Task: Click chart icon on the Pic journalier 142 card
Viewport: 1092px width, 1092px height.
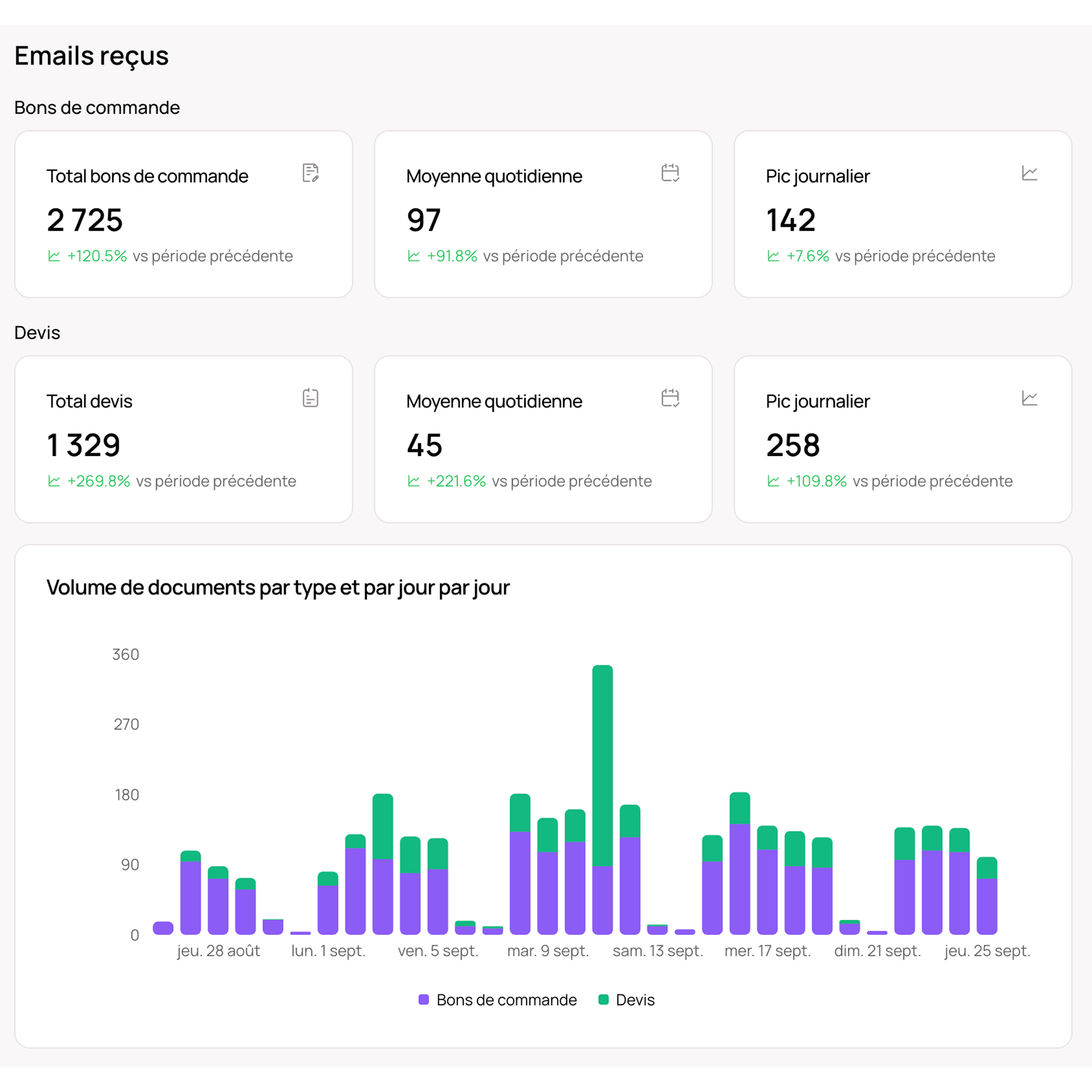Action: 1030,173
